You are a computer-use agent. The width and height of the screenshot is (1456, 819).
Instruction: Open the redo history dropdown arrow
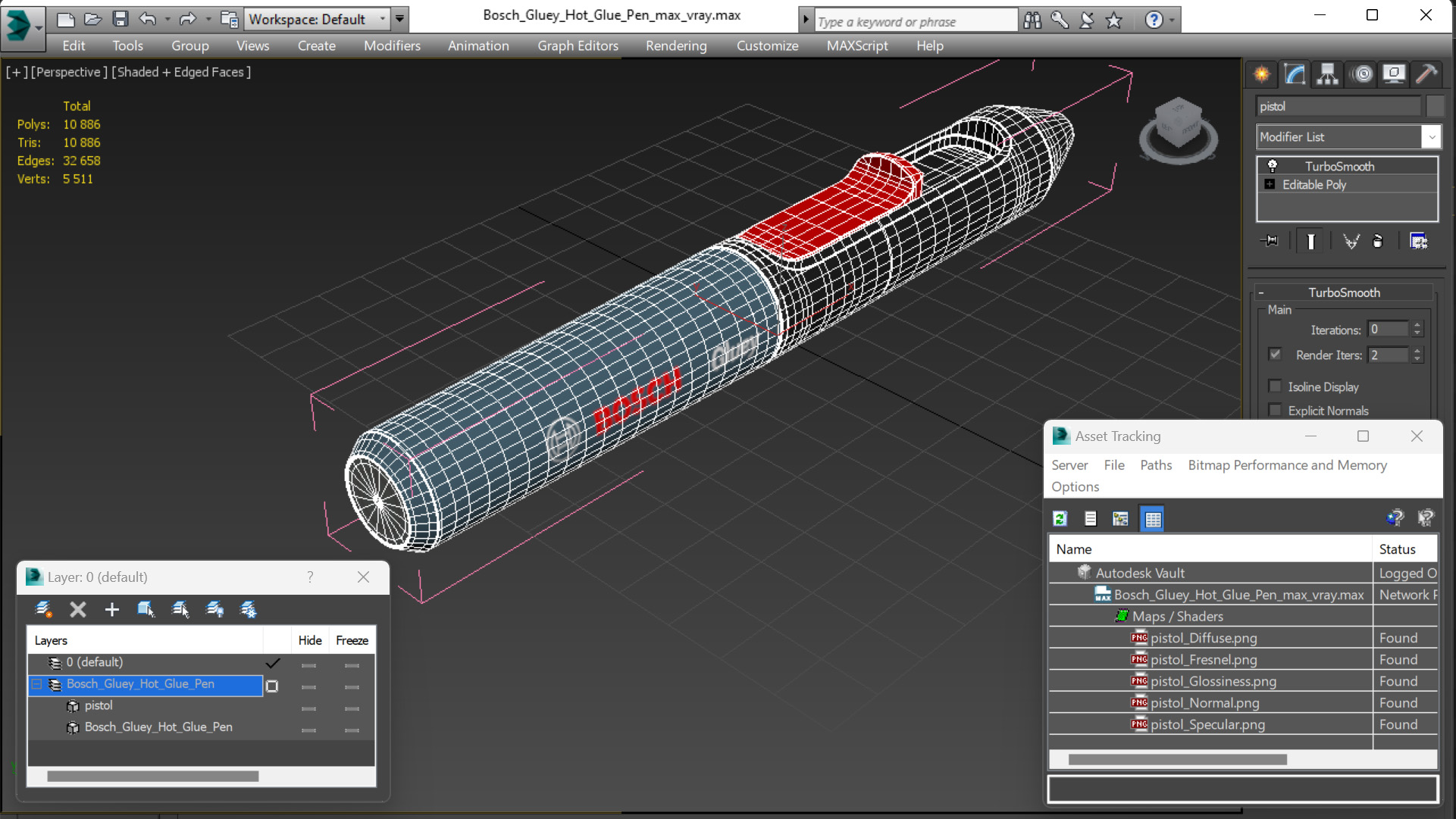[208, 19]
